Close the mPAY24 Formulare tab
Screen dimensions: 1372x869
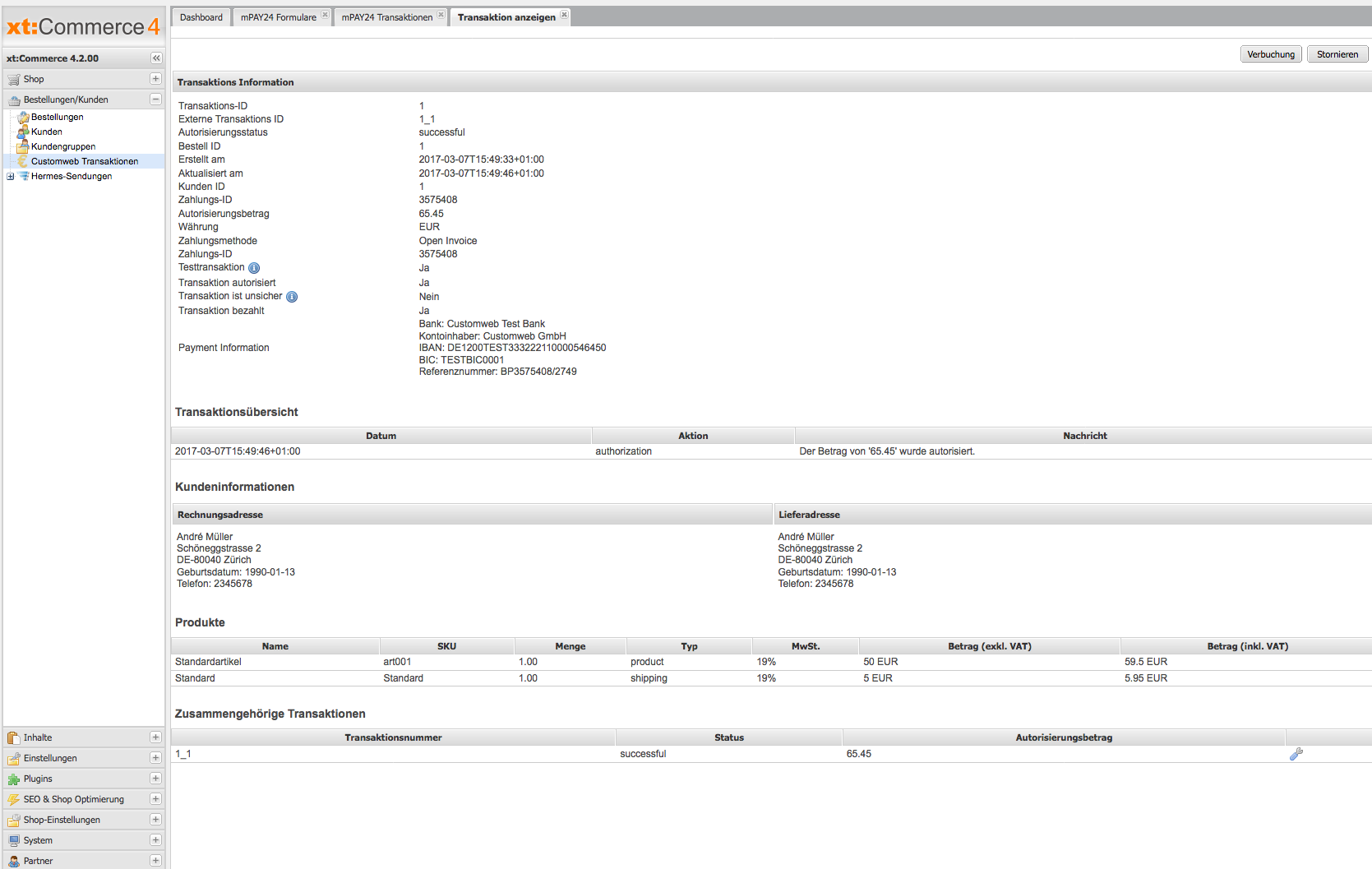[x=326, y=15]
